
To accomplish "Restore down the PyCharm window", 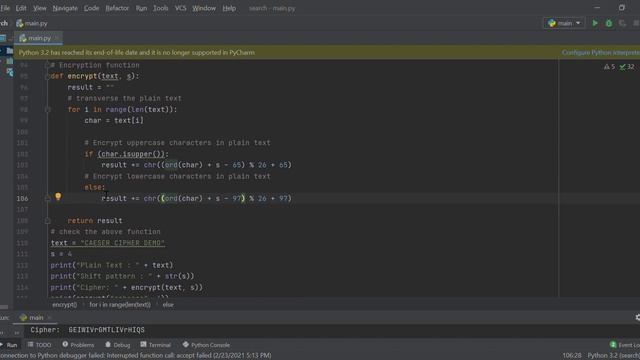I will pyautogui.click(x=622, y=8).
